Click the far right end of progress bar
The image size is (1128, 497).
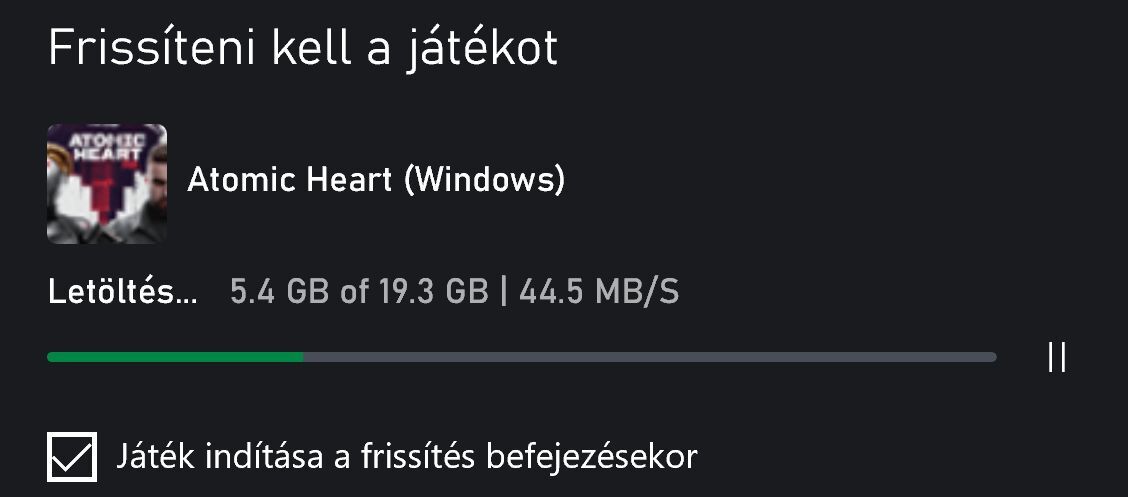click(x=992, y=356)
